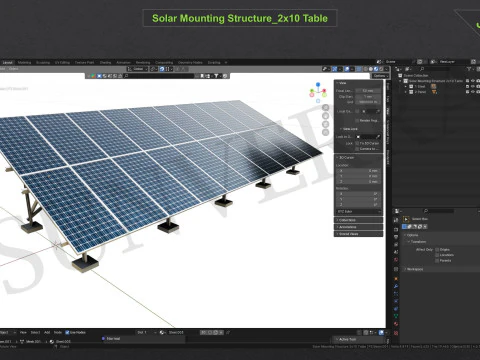Expand the Collections panel
The image size is (480, 360).
pyautogui.click(x=358, y=220)
